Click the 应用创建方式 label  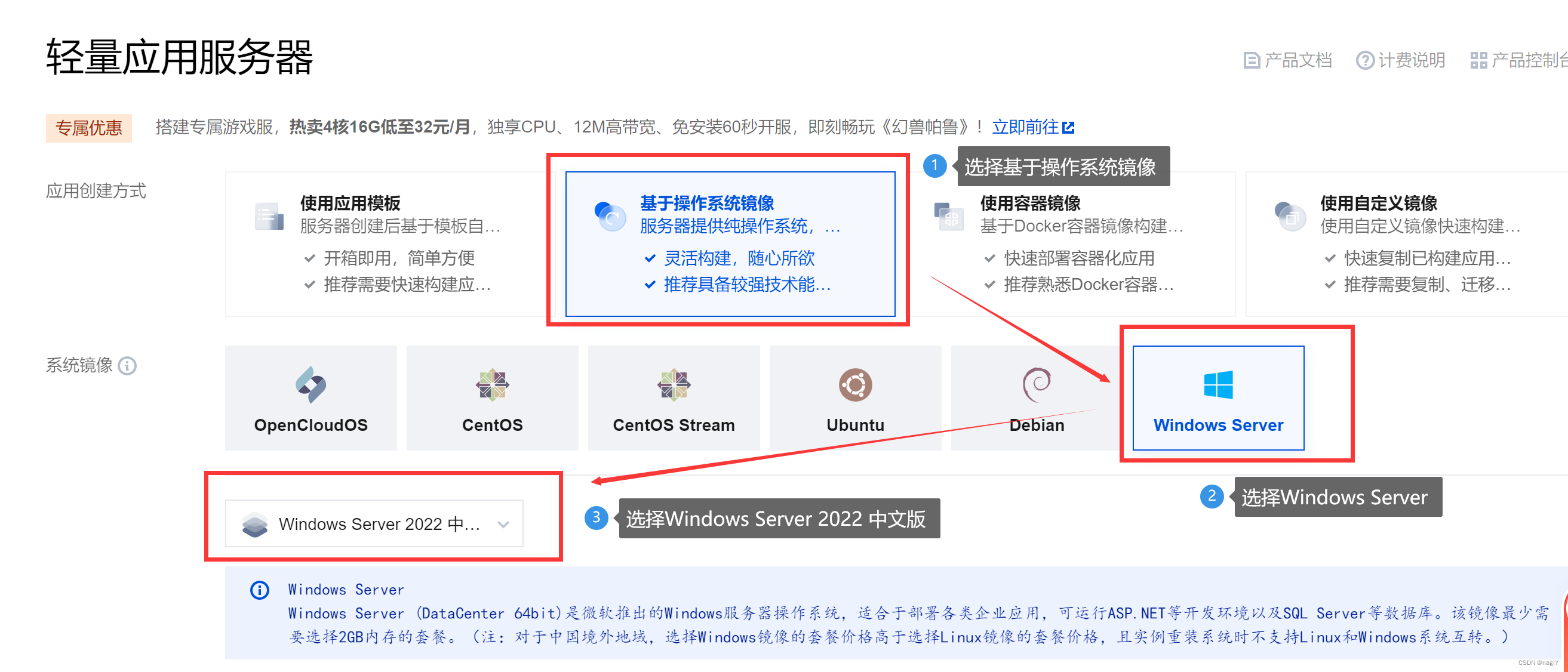96,190
